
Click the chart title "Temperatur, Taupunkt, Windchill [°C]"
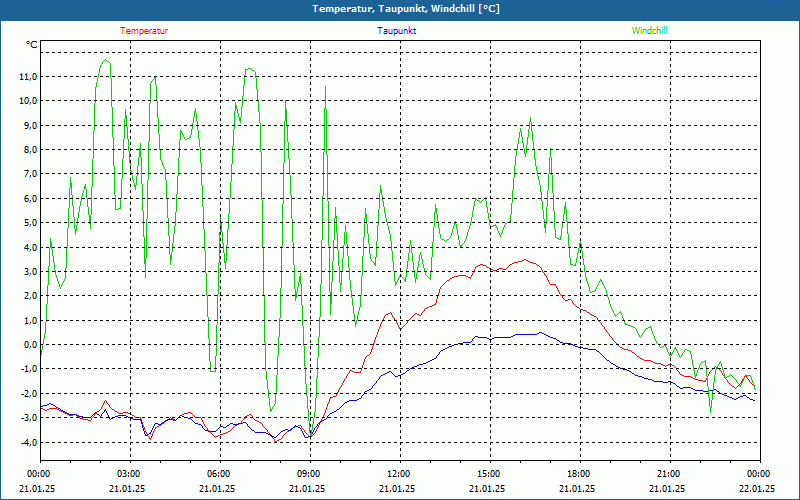pyautogui.click(x=406, y=9)
